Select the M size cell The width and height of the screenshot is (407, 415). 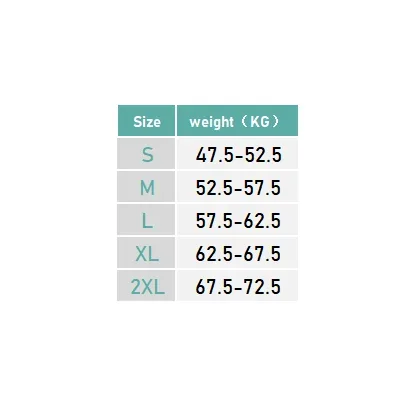(x=146, y=187)
